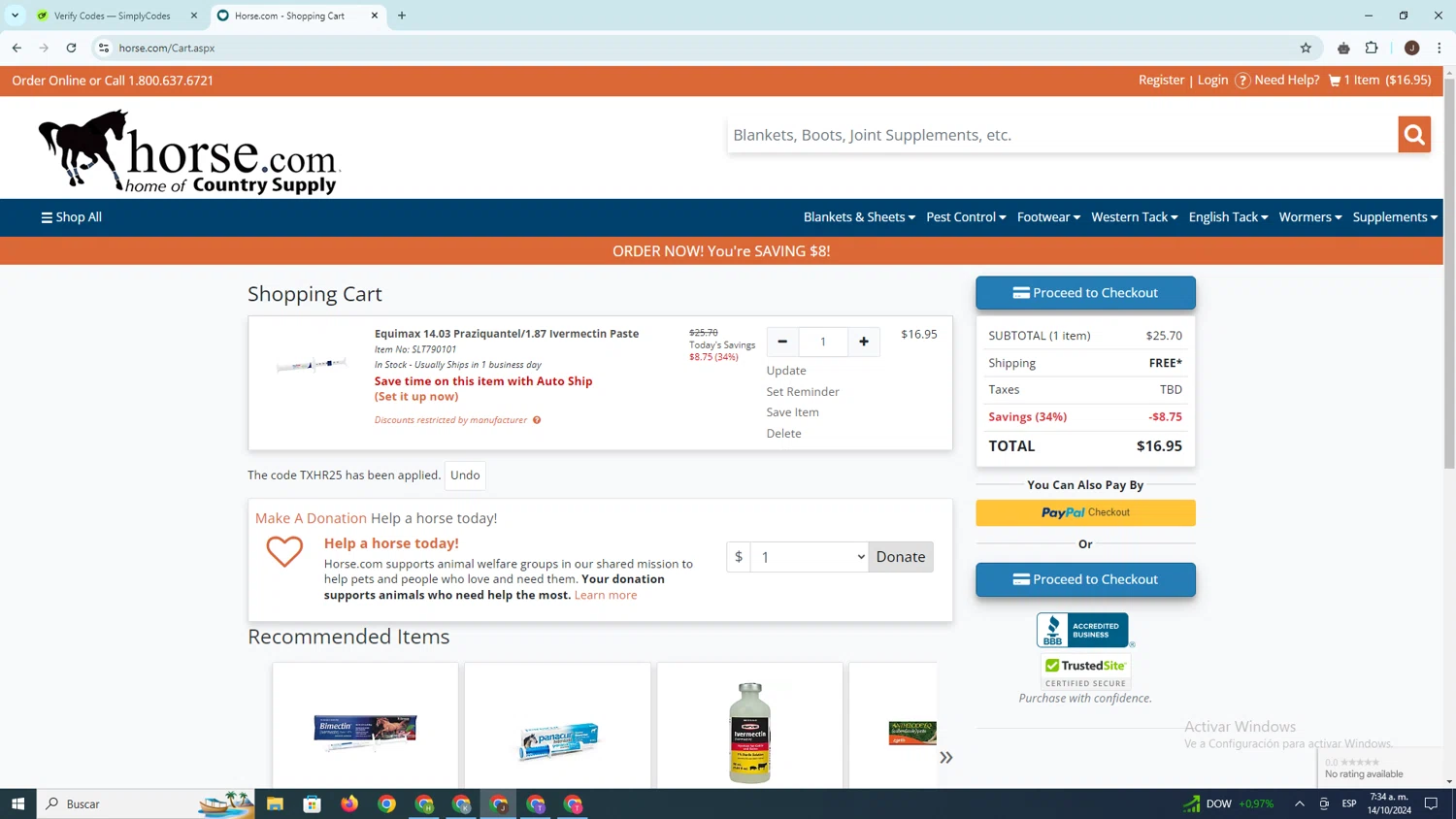Go back to previous page
The width and height of the screenshot is (1456, 819).
pos(17,48)
